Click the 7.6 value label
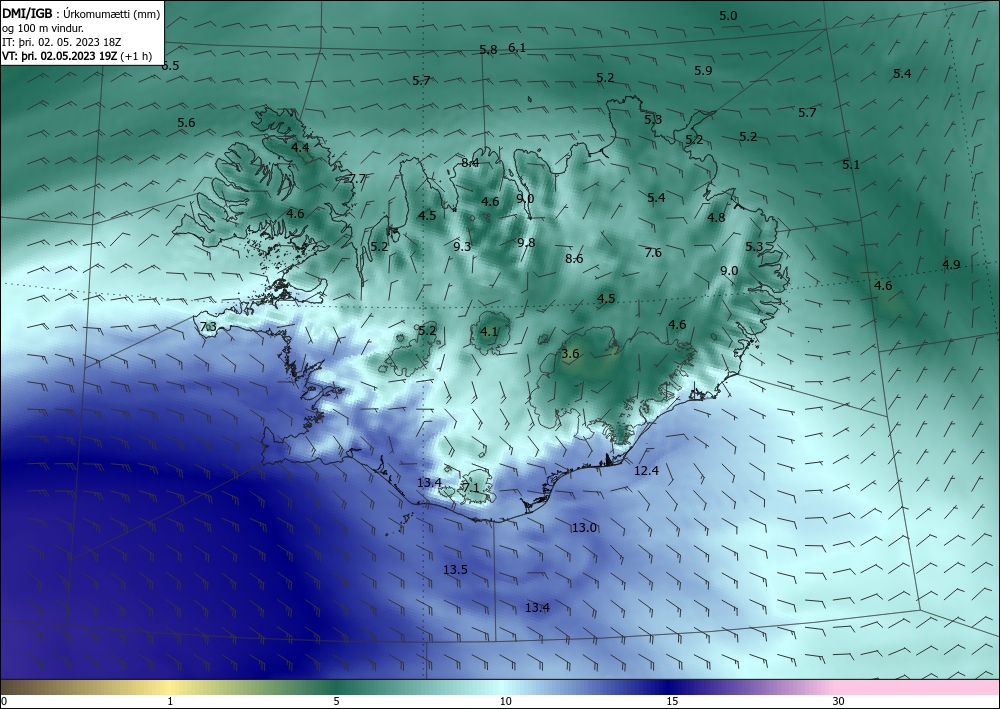This screenshot has width=1000, height=709. coord(653,253)
